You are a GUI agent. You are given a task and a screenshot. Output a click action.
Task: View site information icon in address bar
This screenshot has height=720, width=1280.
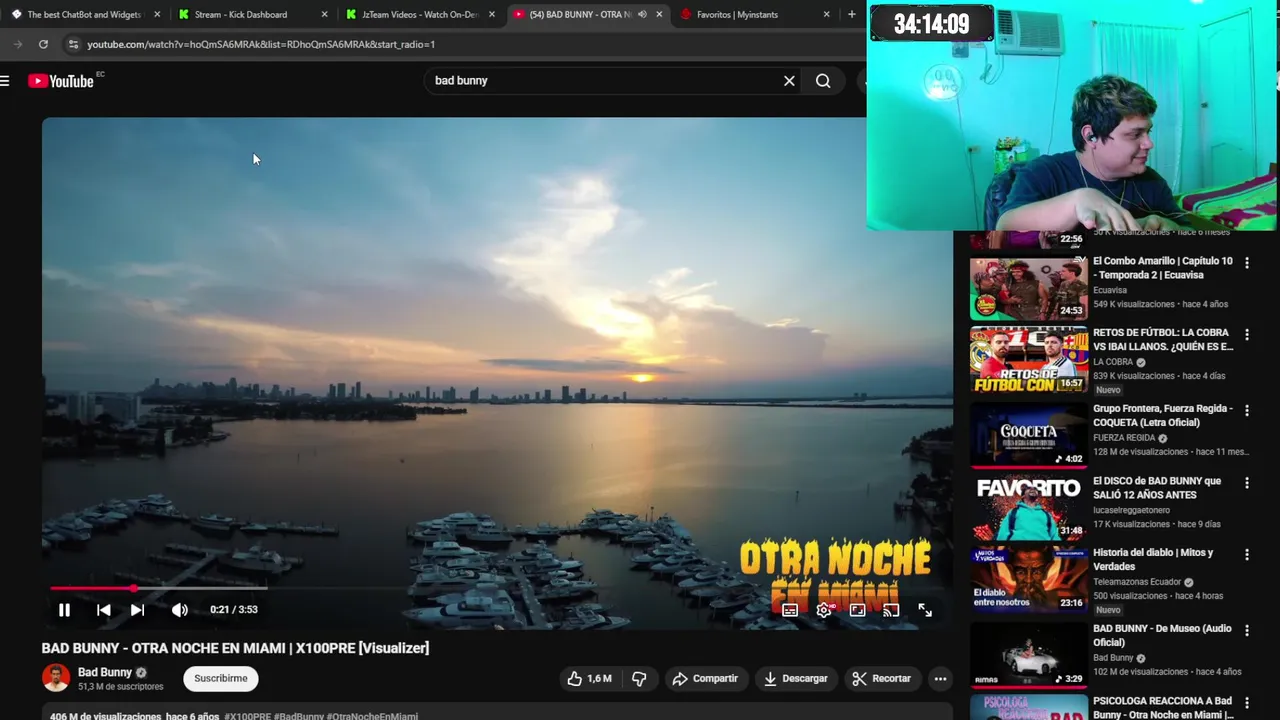pos(73,44)
